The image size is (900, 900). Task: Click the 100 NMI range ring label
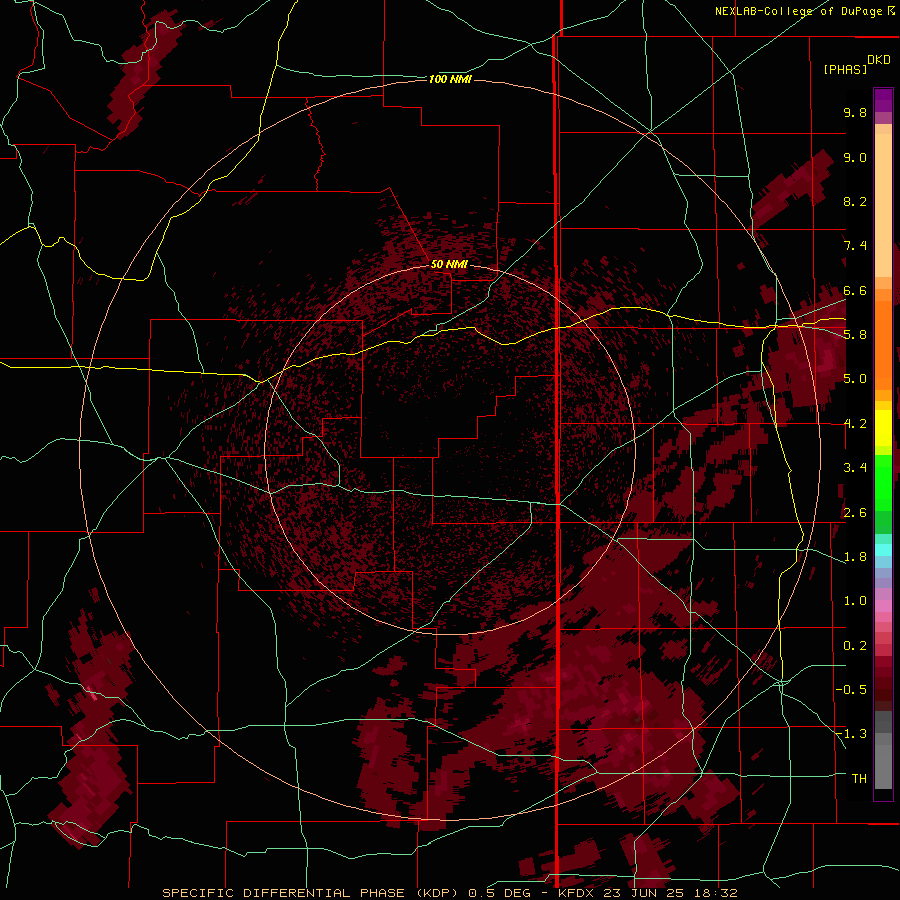(x=450, y=79)
